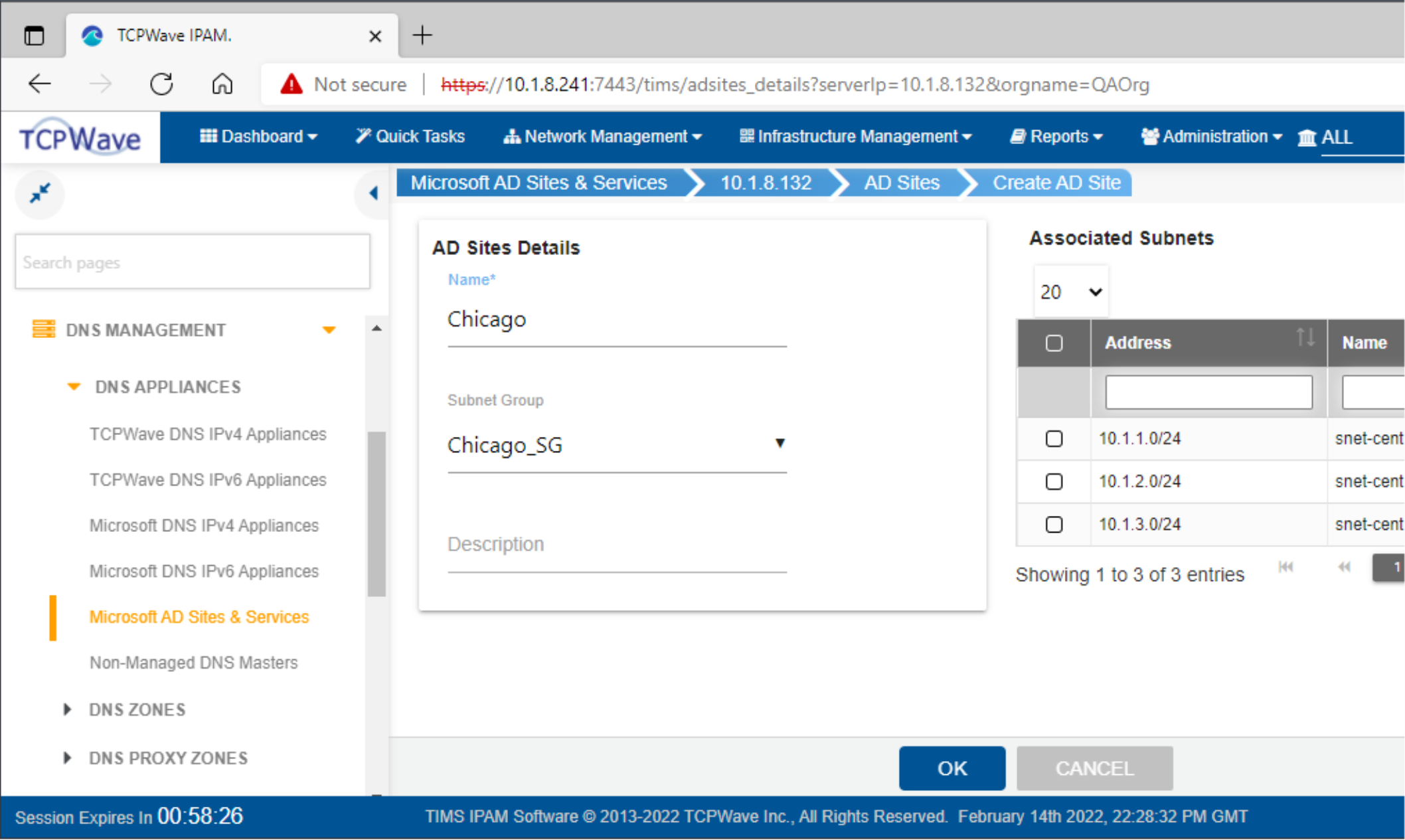Expand the DNS Zones tree node
Image resolution: width=1405 pixels, height=840 pixels.
point(67,709)
